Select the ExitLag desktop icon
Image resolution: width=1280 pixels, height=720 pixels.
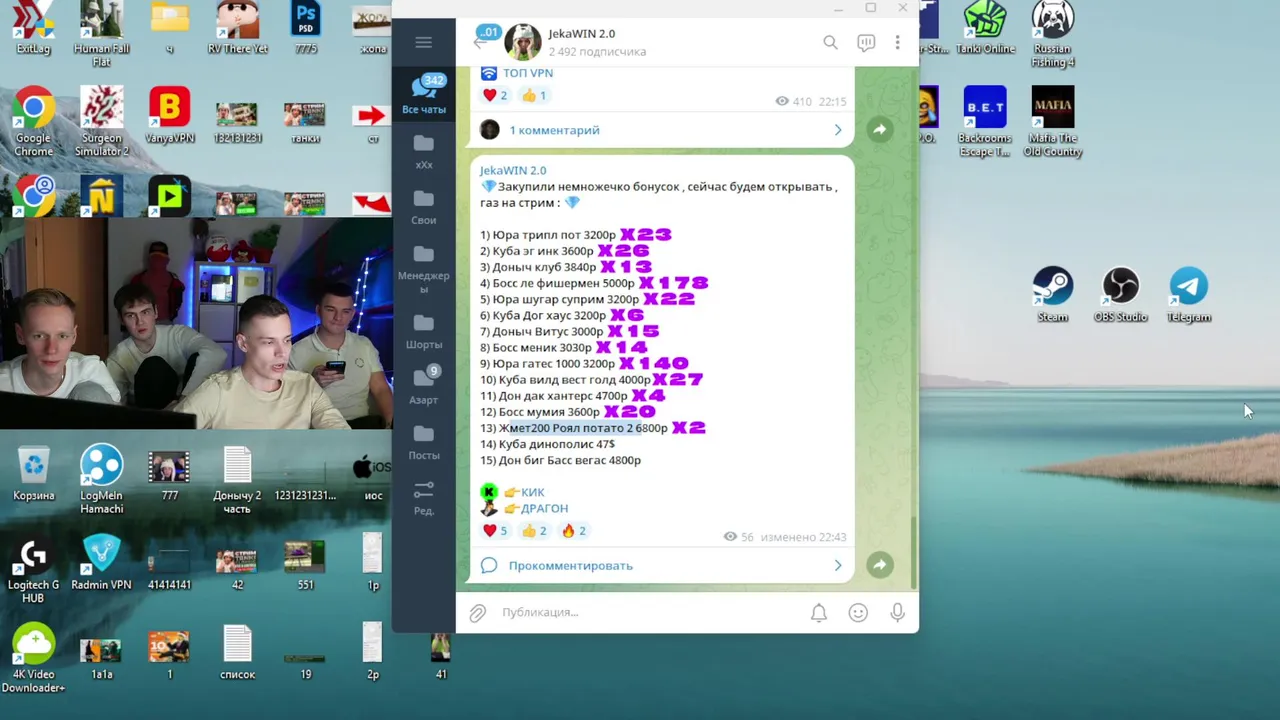[33, 27]
